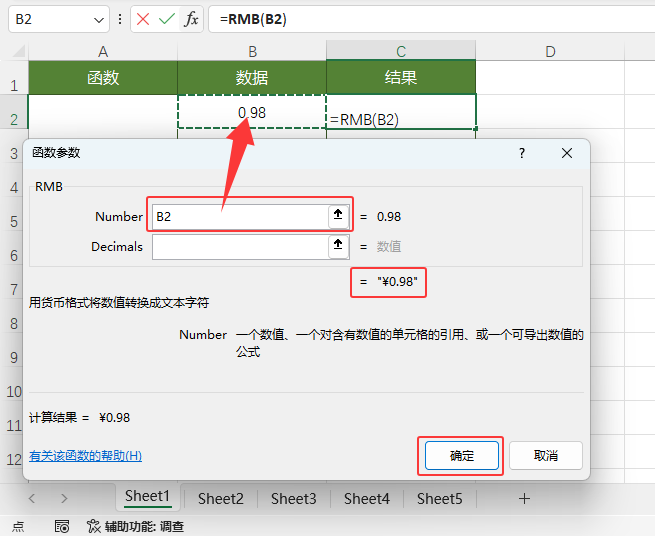Switch to Sheet2 tab
The image size is (655, 536).
[221, 498]
